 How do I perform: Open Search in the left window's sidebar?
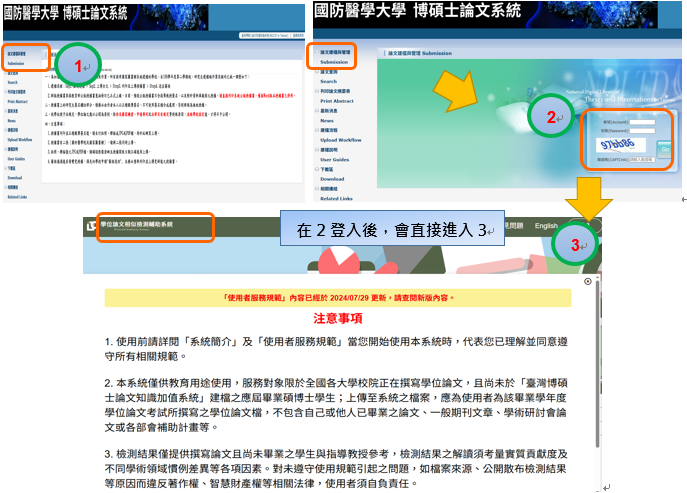13,82
